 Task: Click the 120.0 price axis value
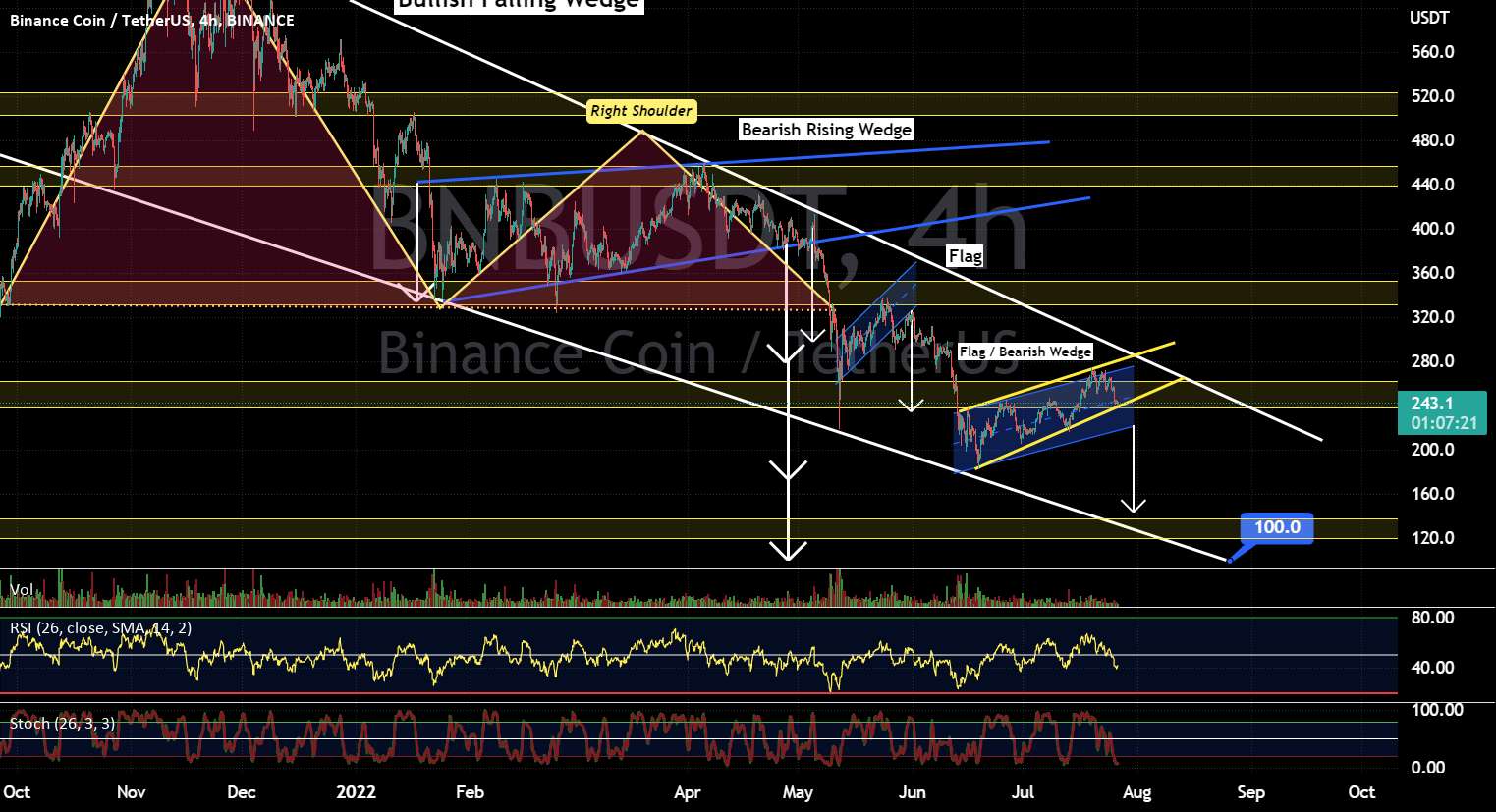pos(1432,538)
